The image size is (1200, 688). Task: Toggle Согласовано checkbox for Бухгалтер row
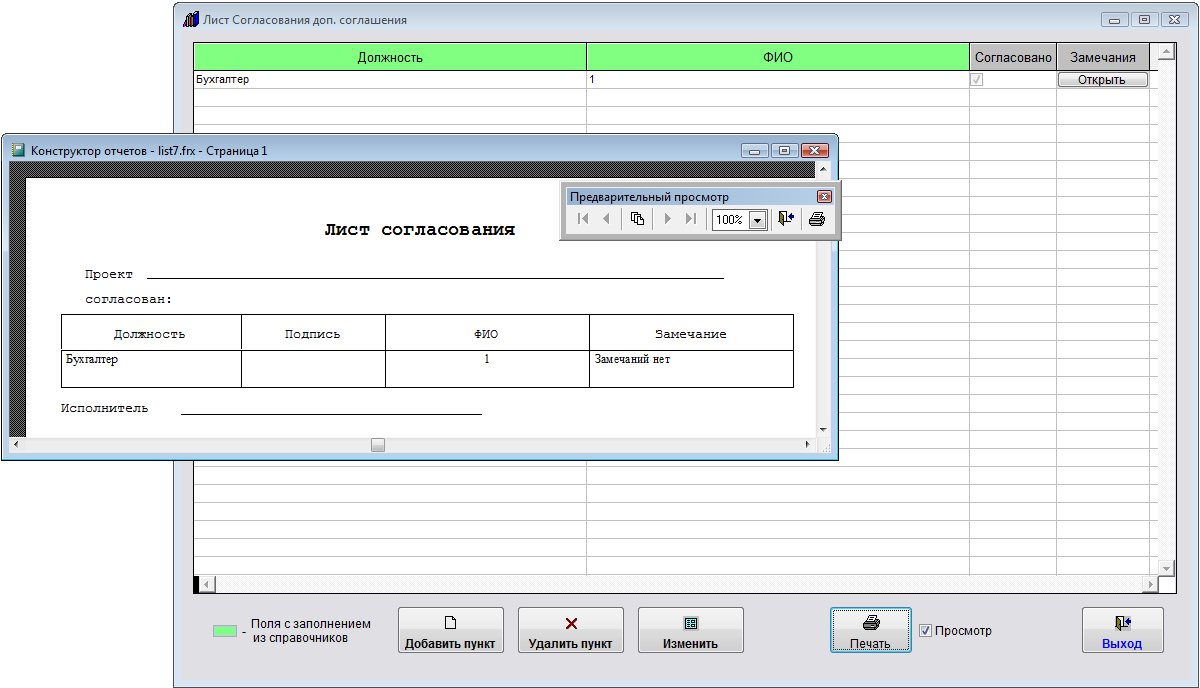(x=976, y=80)
